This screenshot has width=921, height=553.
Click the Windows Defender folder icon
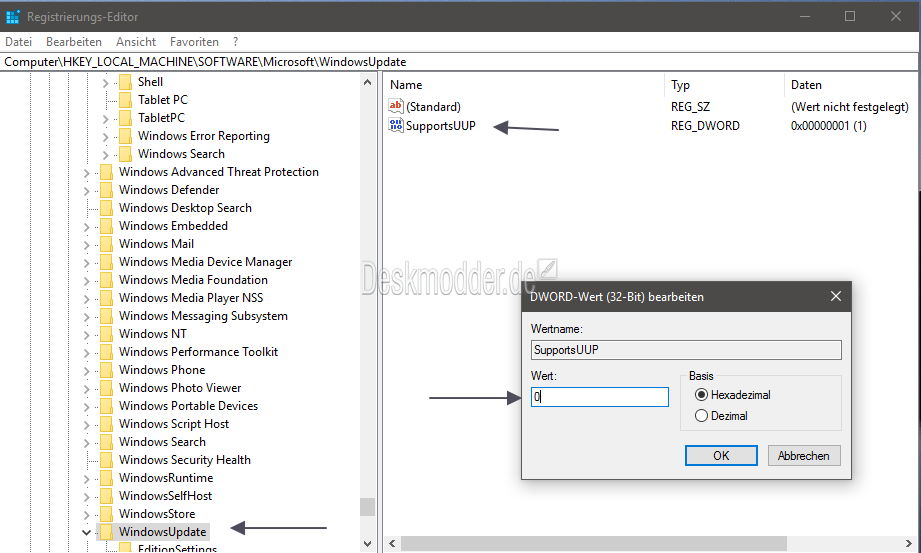106,190
